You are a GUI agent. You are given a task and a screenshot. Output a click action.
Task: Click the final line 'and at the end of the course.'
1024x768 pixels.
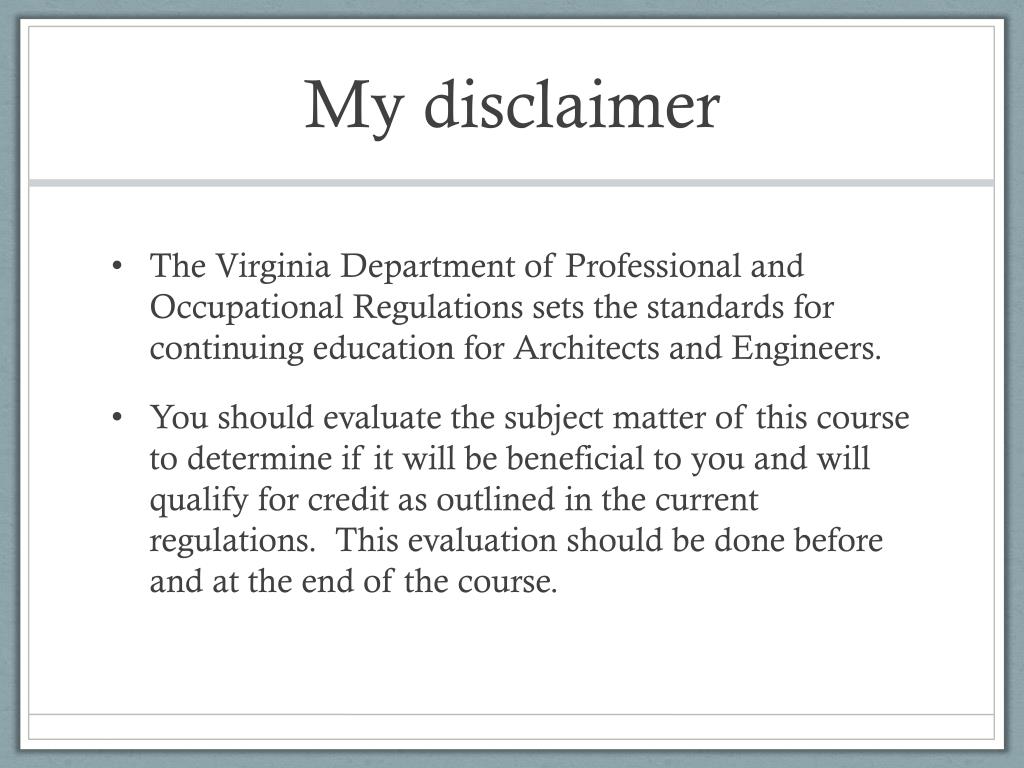(x=353, y=582)
